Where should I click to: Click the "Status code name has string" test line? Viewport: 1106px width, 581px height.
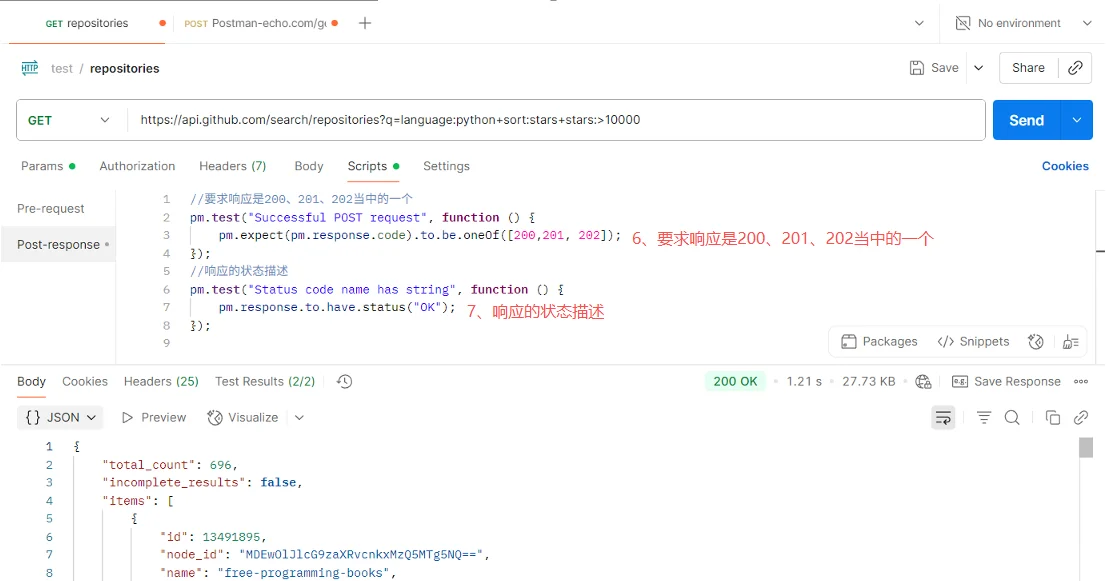pos(377,290)
